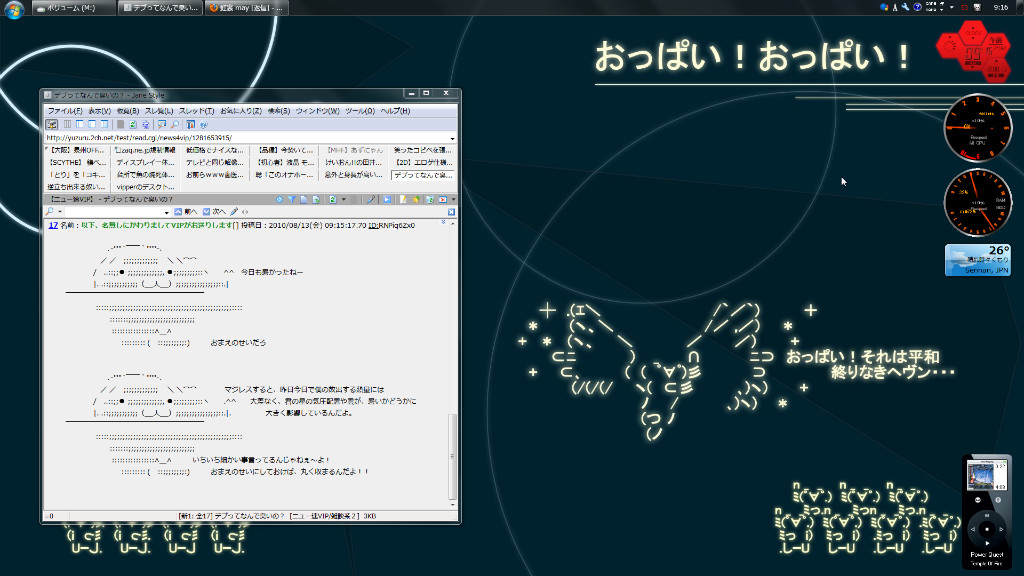The width and height of the screenshot is (1024, 576).
Task: Expand the thread toolbar overflow arrow at far right
Action: (x=454, y=199)
